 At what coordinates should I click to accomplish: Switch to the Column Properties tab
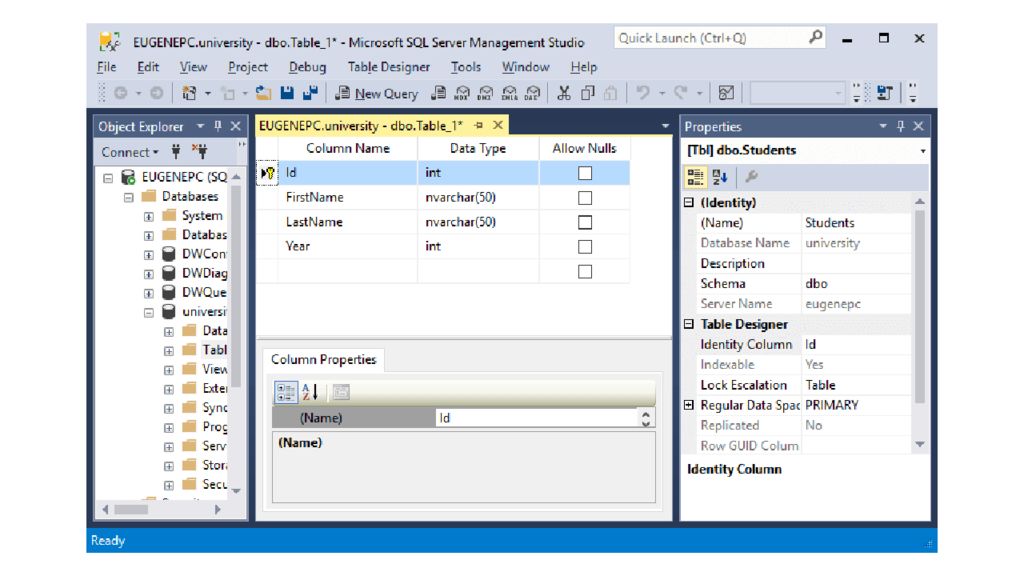(323, 360)
